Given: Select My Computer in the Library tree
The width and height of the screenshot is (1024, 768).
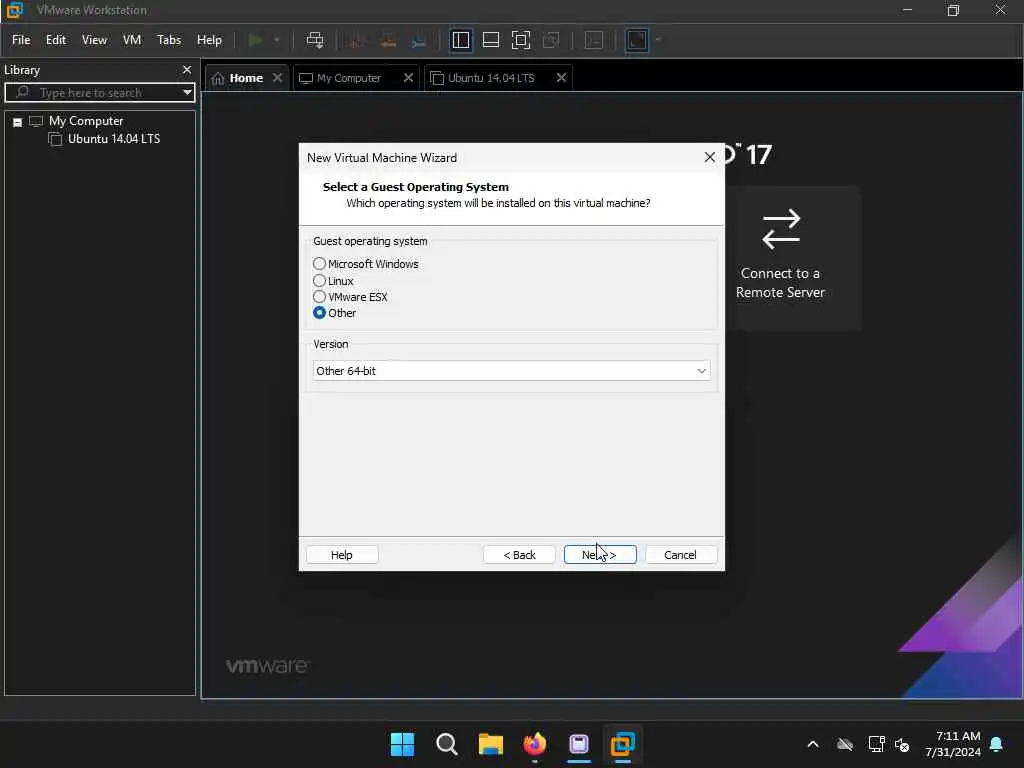Looking at the screenshot, I should pyautogui.click(x=86, y=121).
